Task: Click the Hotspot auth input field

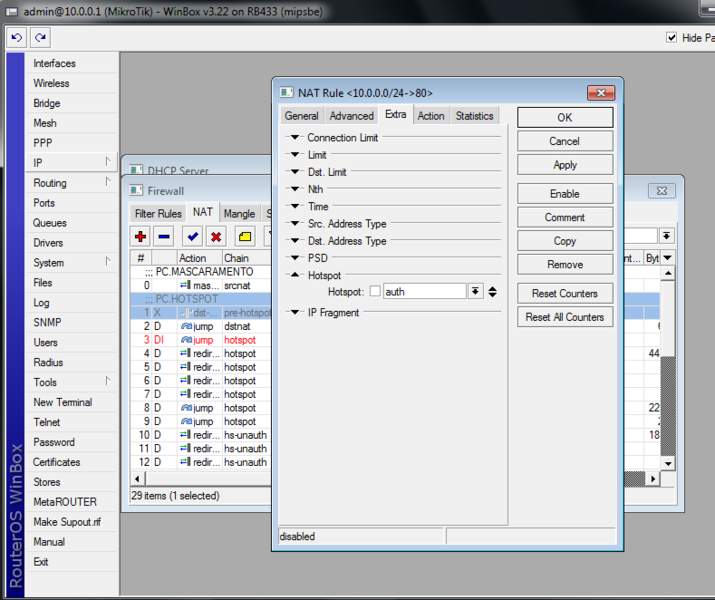Action: click(425, 291)
